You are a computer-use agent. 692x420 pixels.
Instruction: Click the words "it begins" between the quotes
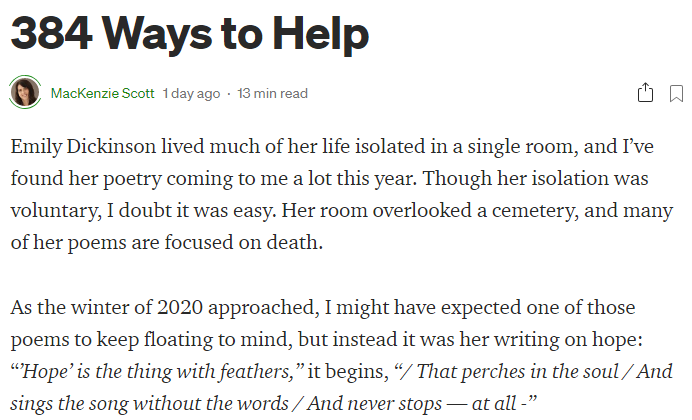pyautogui.click(x=346, y=371)
